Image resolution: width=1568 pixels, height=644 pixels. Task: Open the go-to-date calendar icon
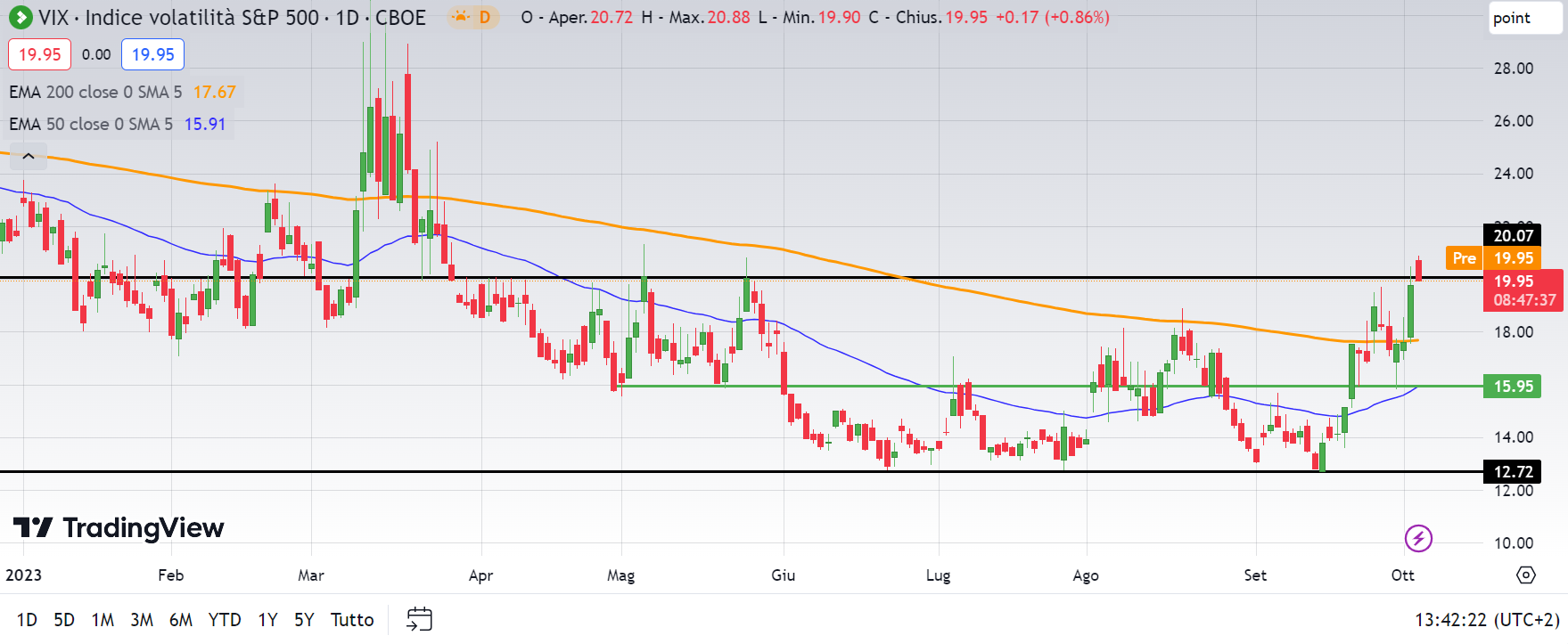click(x=419, y=619)
